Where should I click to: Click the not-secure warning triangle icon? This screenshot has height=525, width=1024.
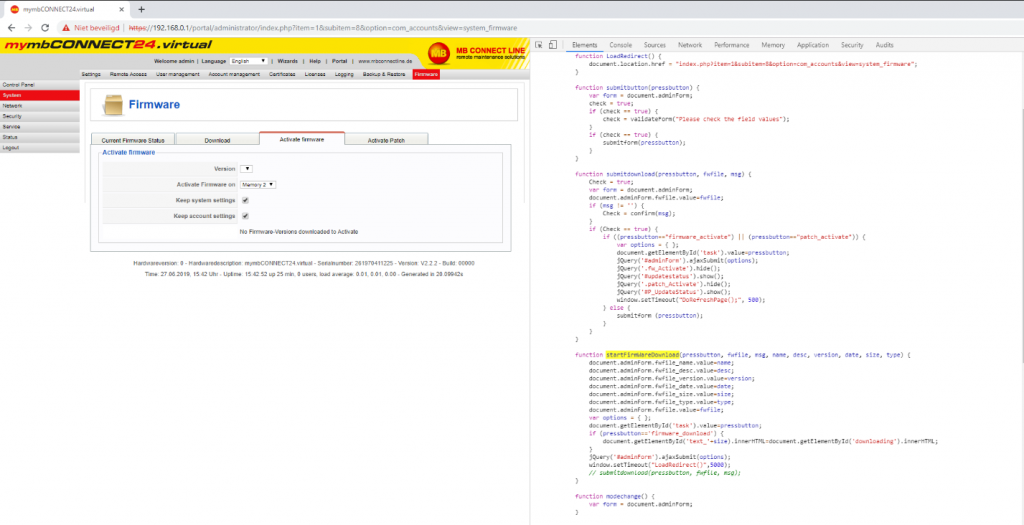(x=65, y=28)
